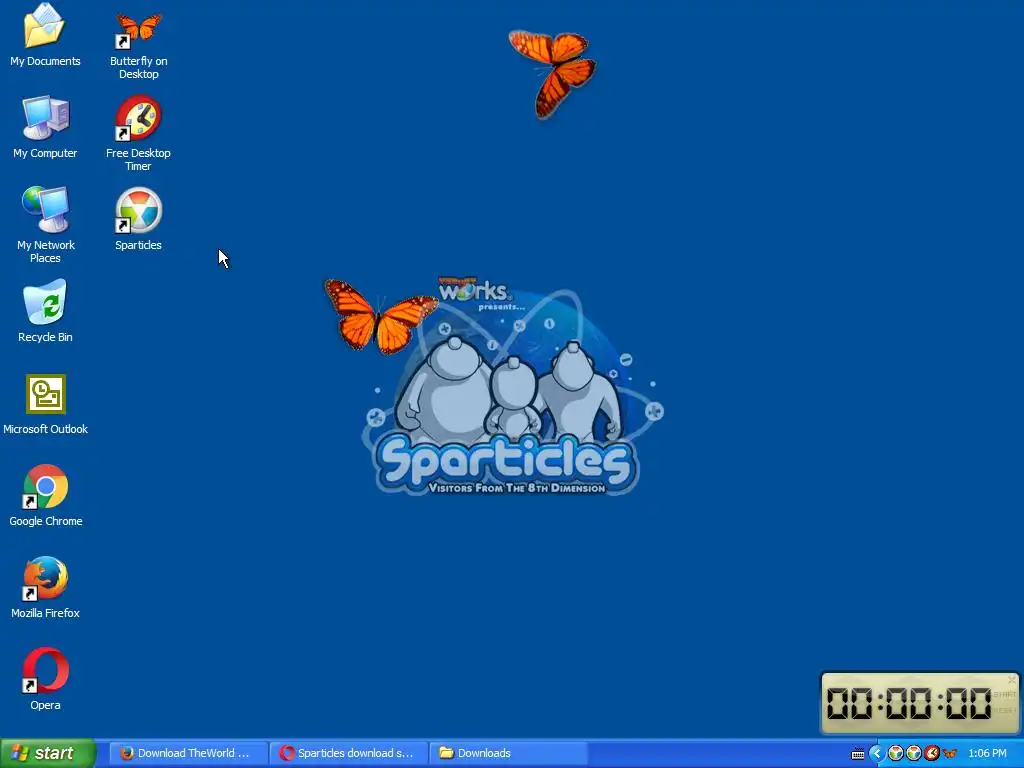Switch to Download TheWorld Firefox taskbar window
The image size is (1024, 768).
click(188, 753)
